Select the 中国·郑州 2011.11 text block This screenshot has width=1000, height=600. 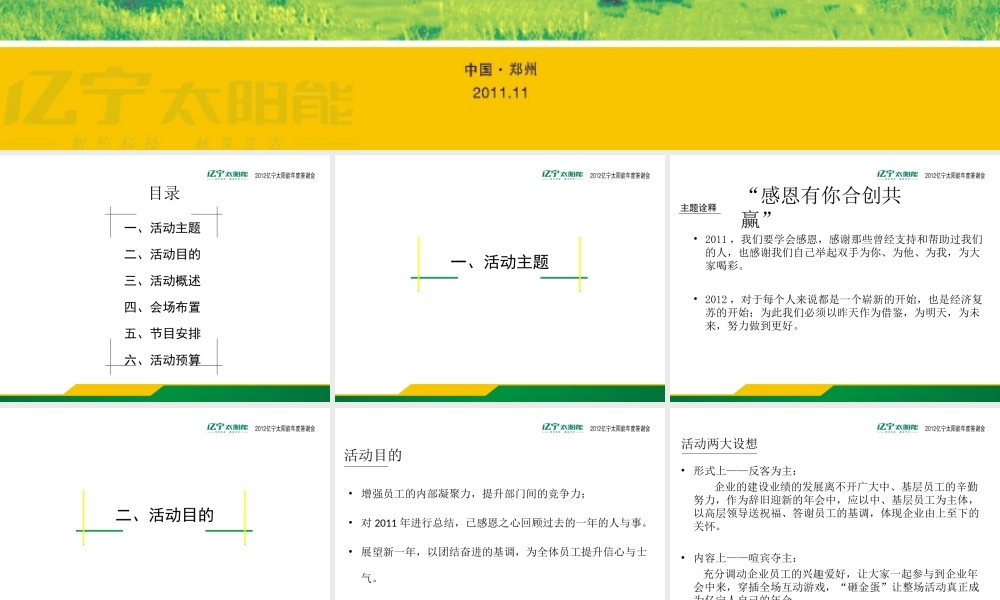click(500, 80)
